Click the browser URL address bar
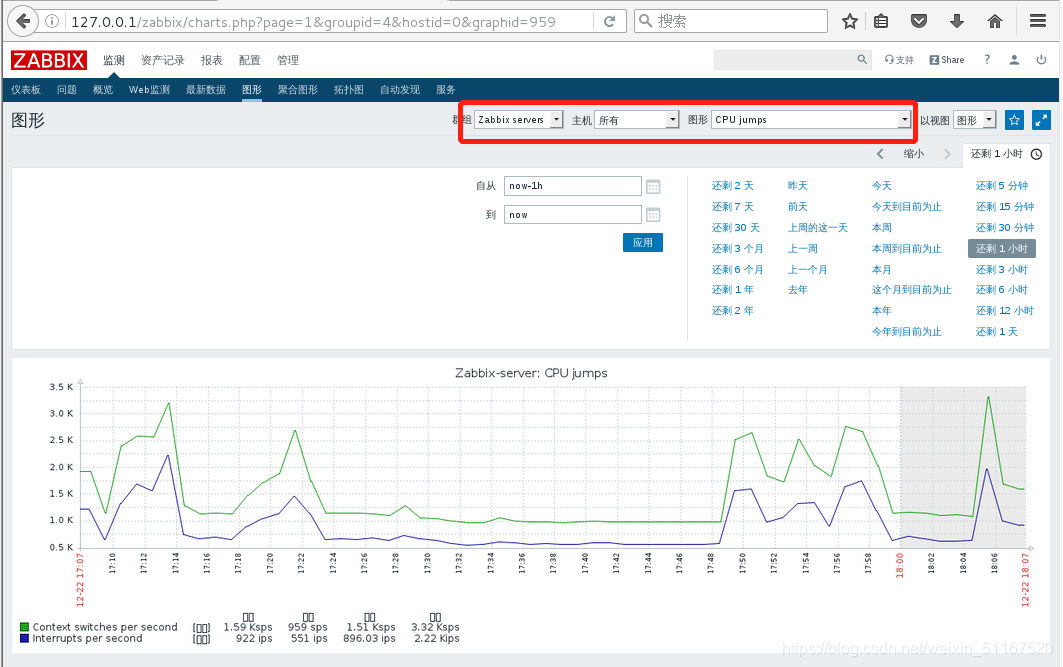1063x667 pixels. [x=329, y=22]
